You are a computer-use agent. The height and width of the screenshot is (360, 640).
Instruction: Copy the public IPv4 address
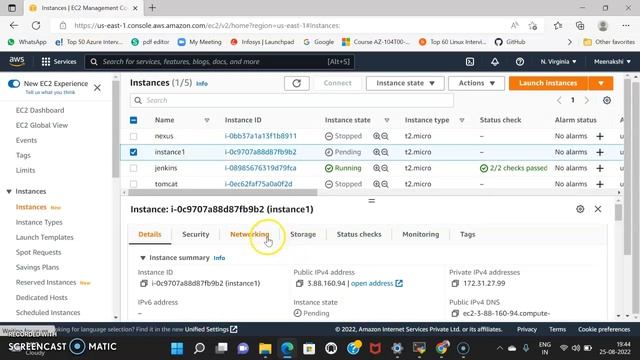tap(299, 283)
